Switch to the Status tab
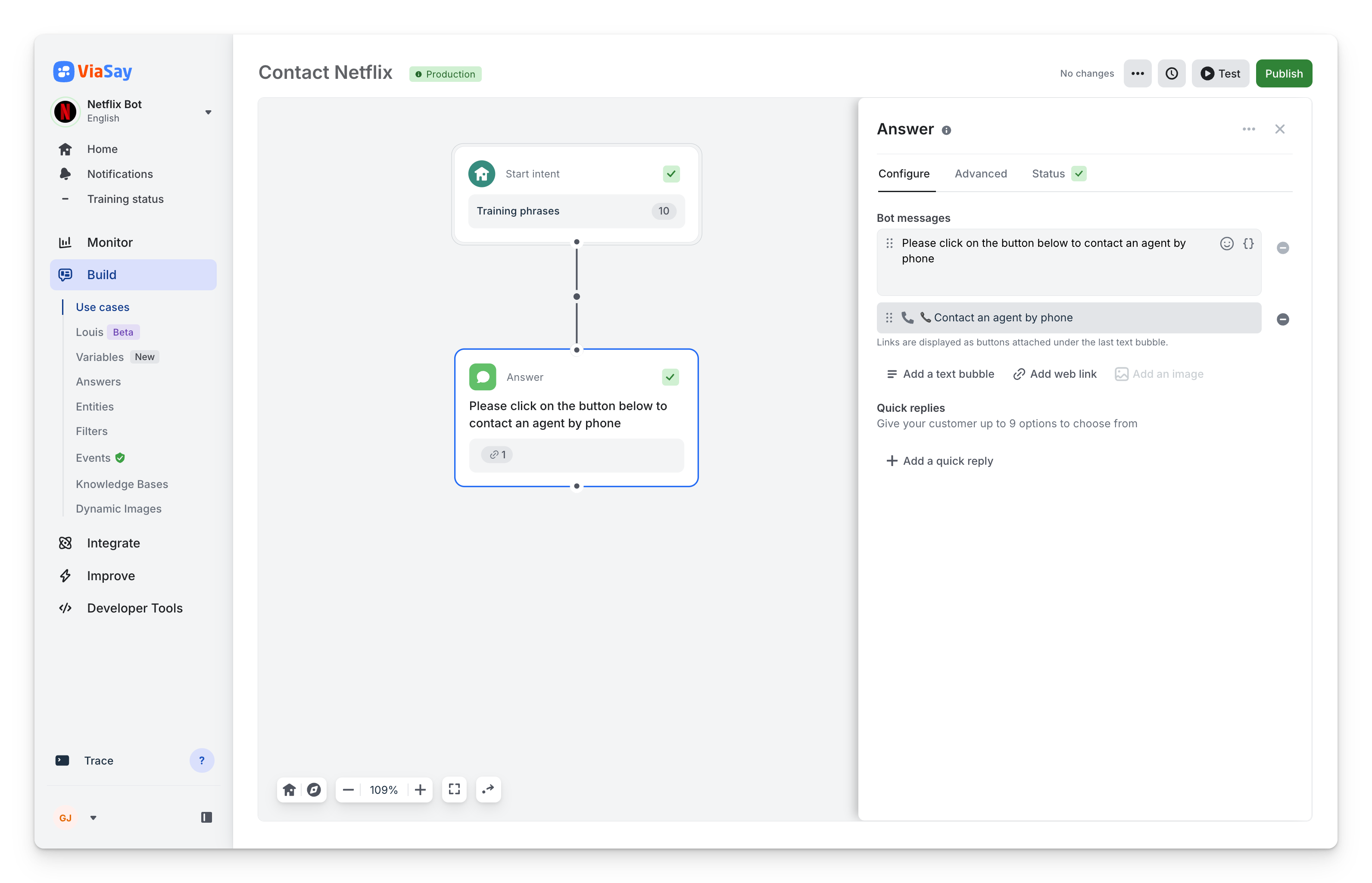Screen dimensions: 1372x883 [1059, 174]
